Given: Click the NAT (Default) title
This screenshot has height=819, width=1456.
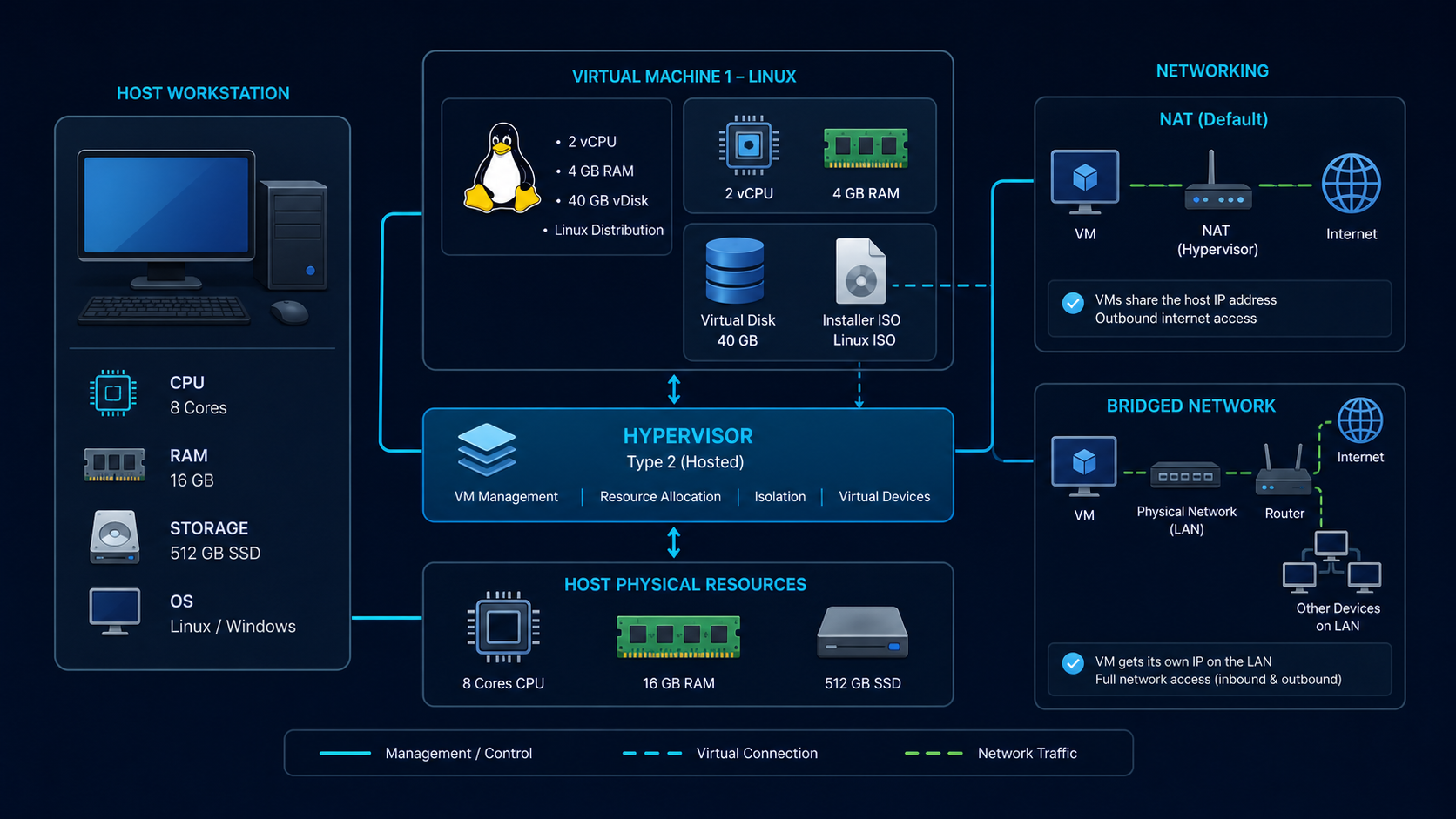Looking at the screenshot, I should tap(1213, 119).
